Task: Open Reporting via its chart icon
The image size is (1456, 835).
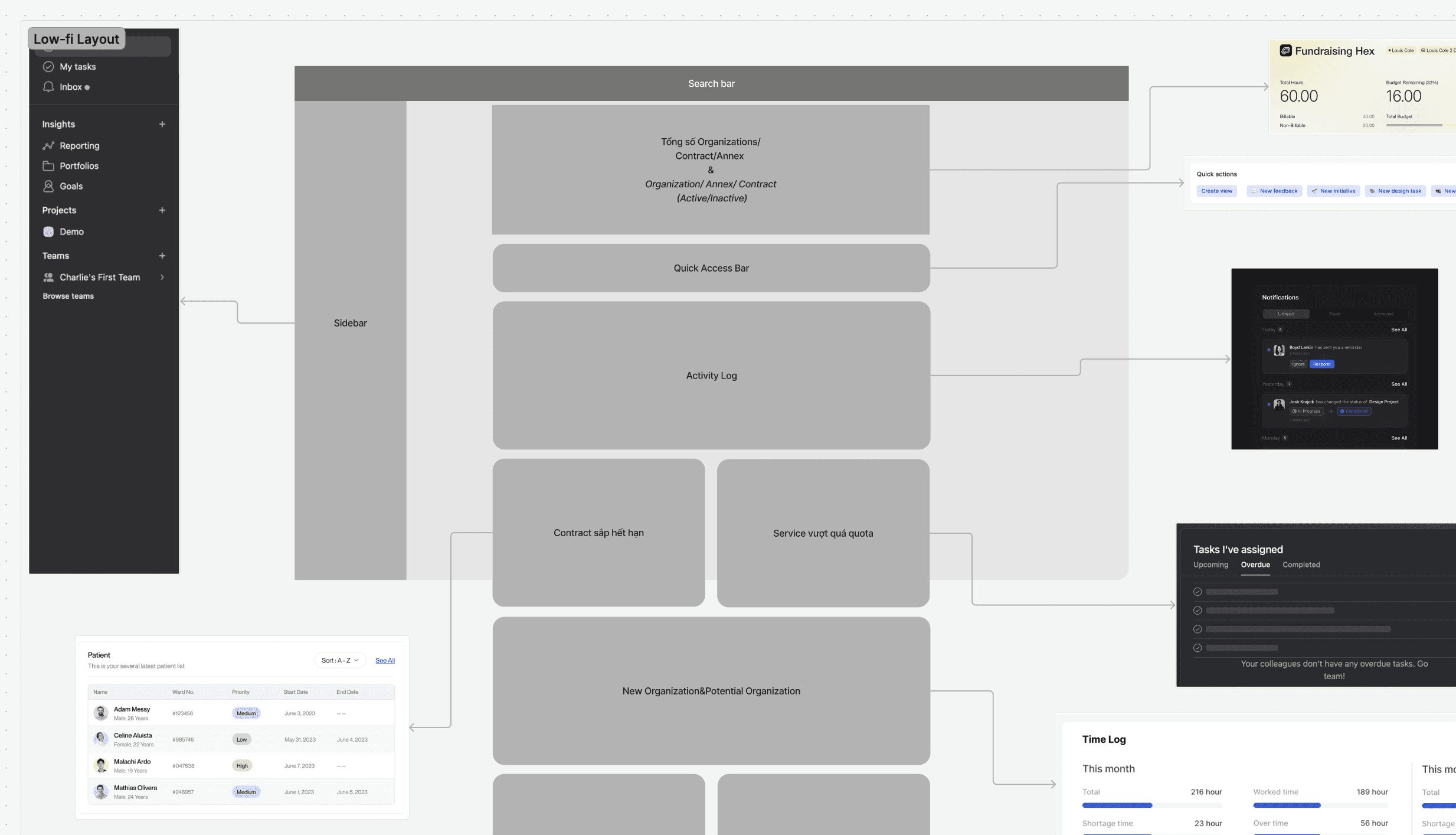Action: (x=48, y=146)
